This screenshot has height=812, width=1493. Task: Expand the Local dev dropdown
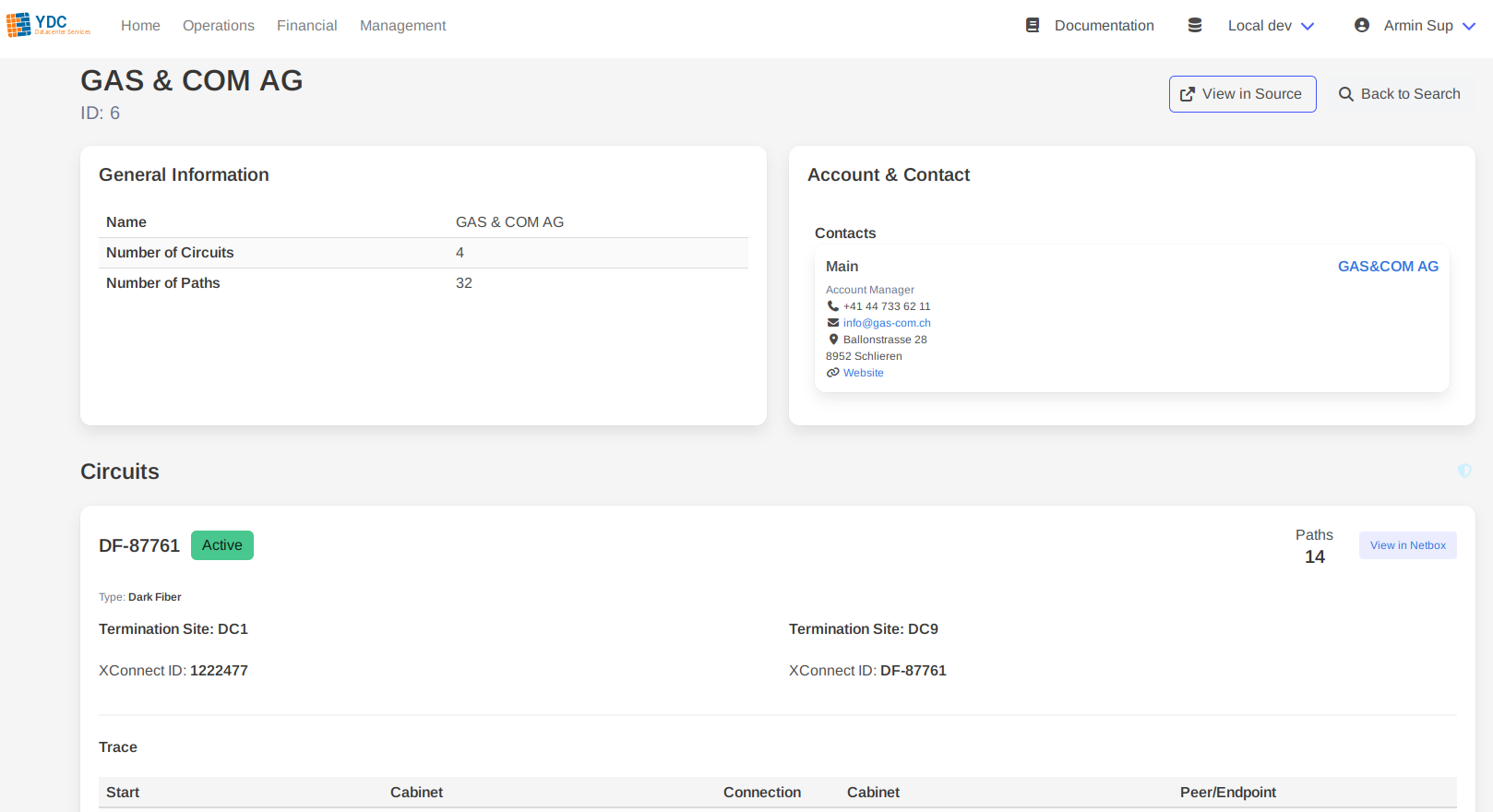pos(1271,26)
